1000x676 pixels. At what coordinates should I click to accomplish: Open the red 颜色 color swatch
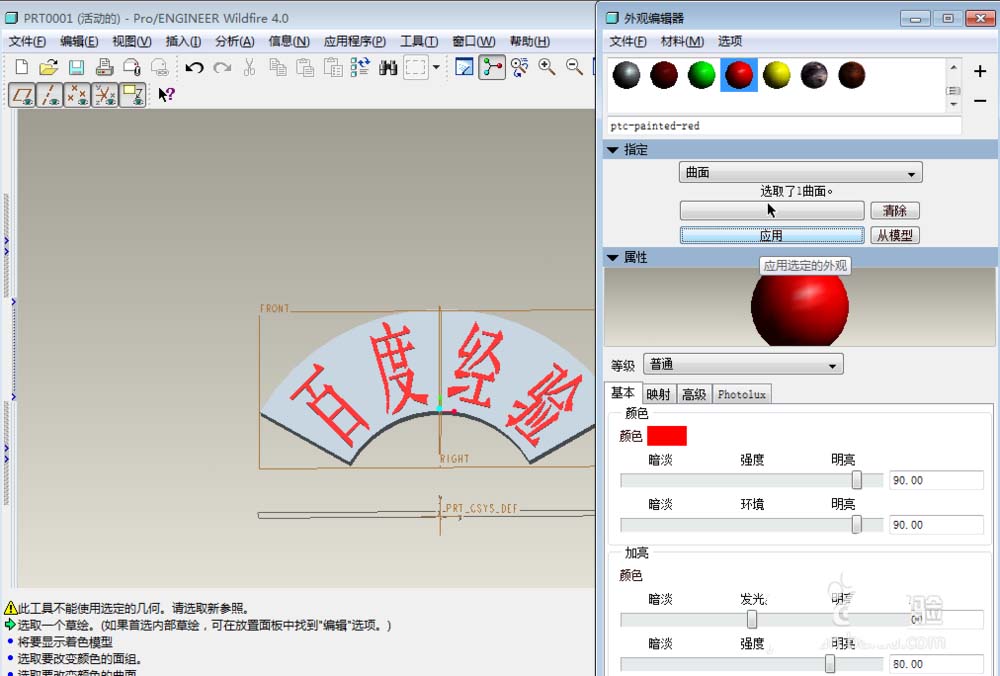coord(666,436)
